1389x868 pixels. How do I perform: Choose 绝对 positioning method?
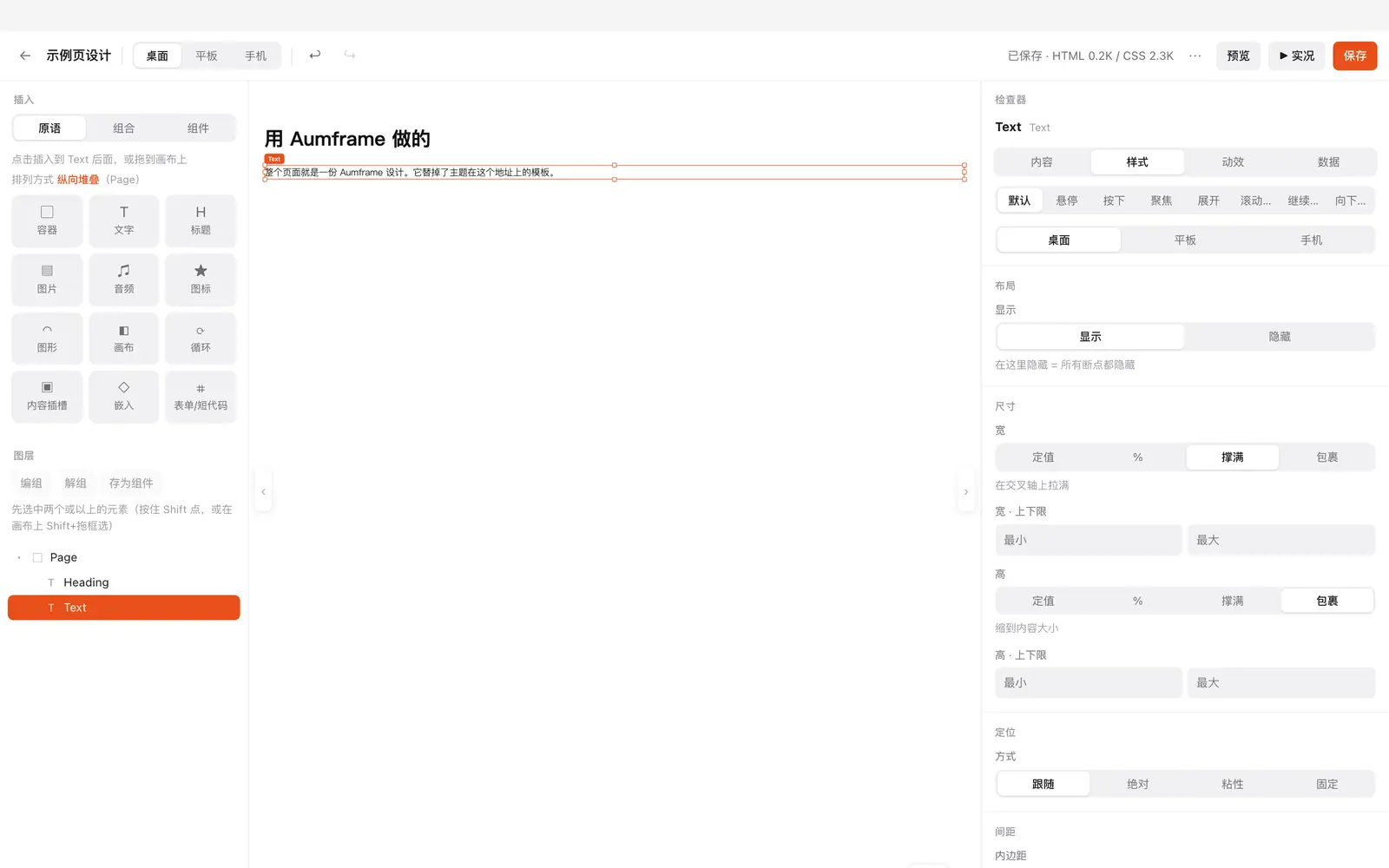click(1137, 784)
